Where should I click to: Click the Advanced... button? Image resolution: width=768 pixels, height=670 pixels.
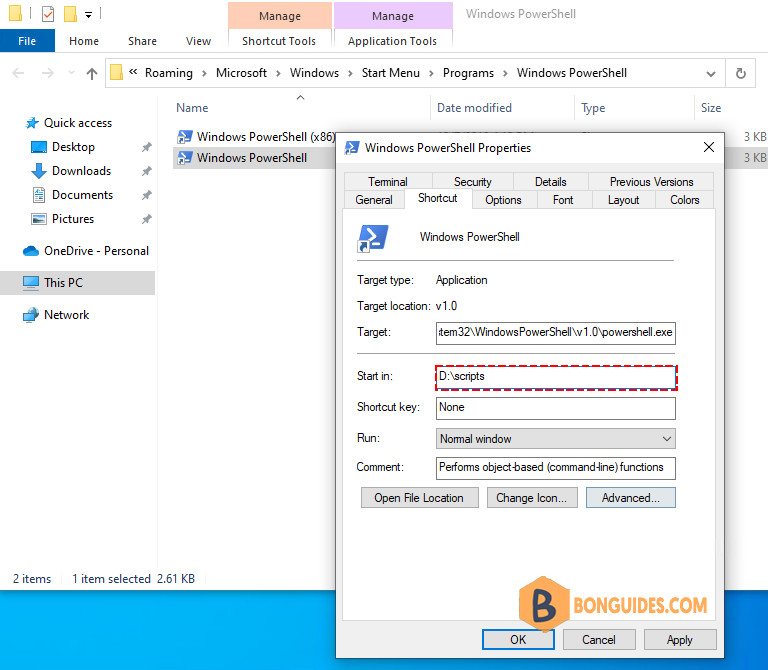(x=631, y=498)
